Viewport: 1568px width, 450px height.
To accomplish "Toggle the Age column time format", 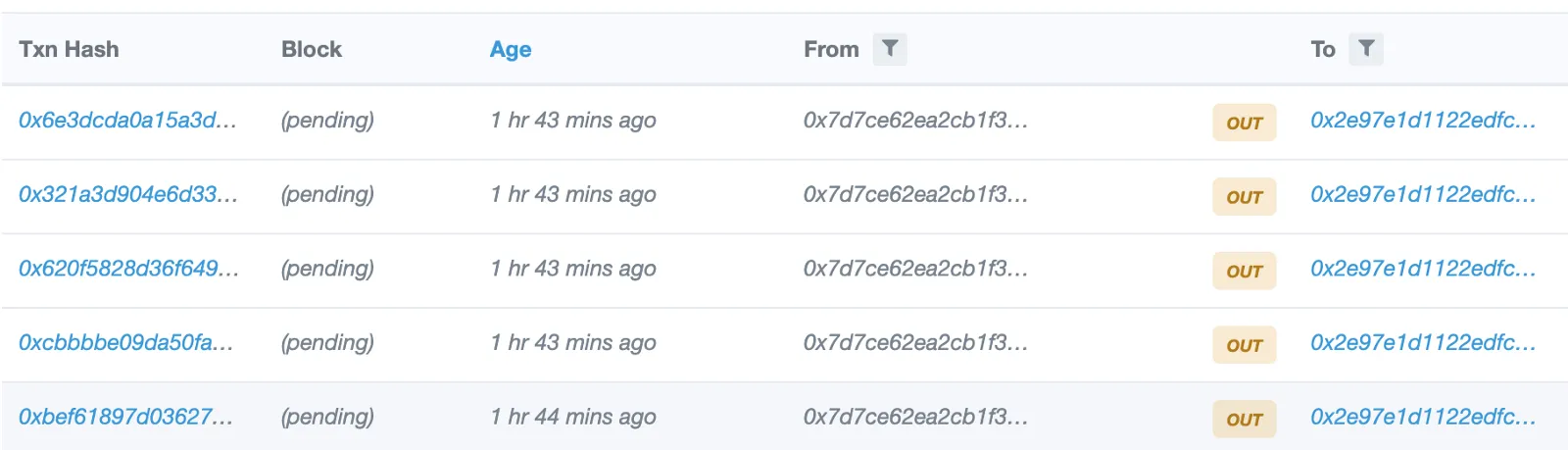I will tap(511, 49).
